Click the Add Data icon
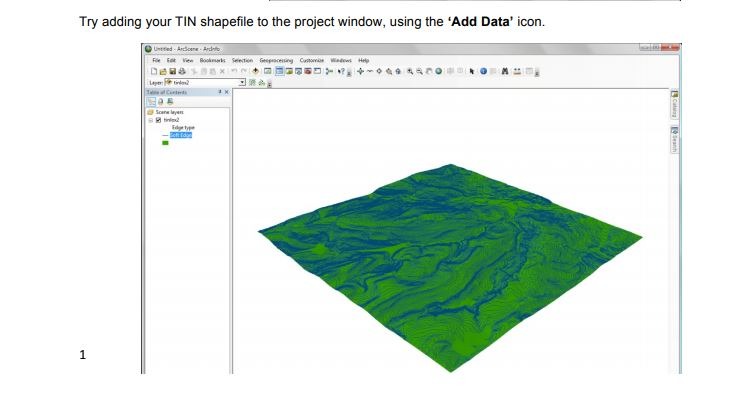Screen dimensions: 753x393 click(255, 71)
